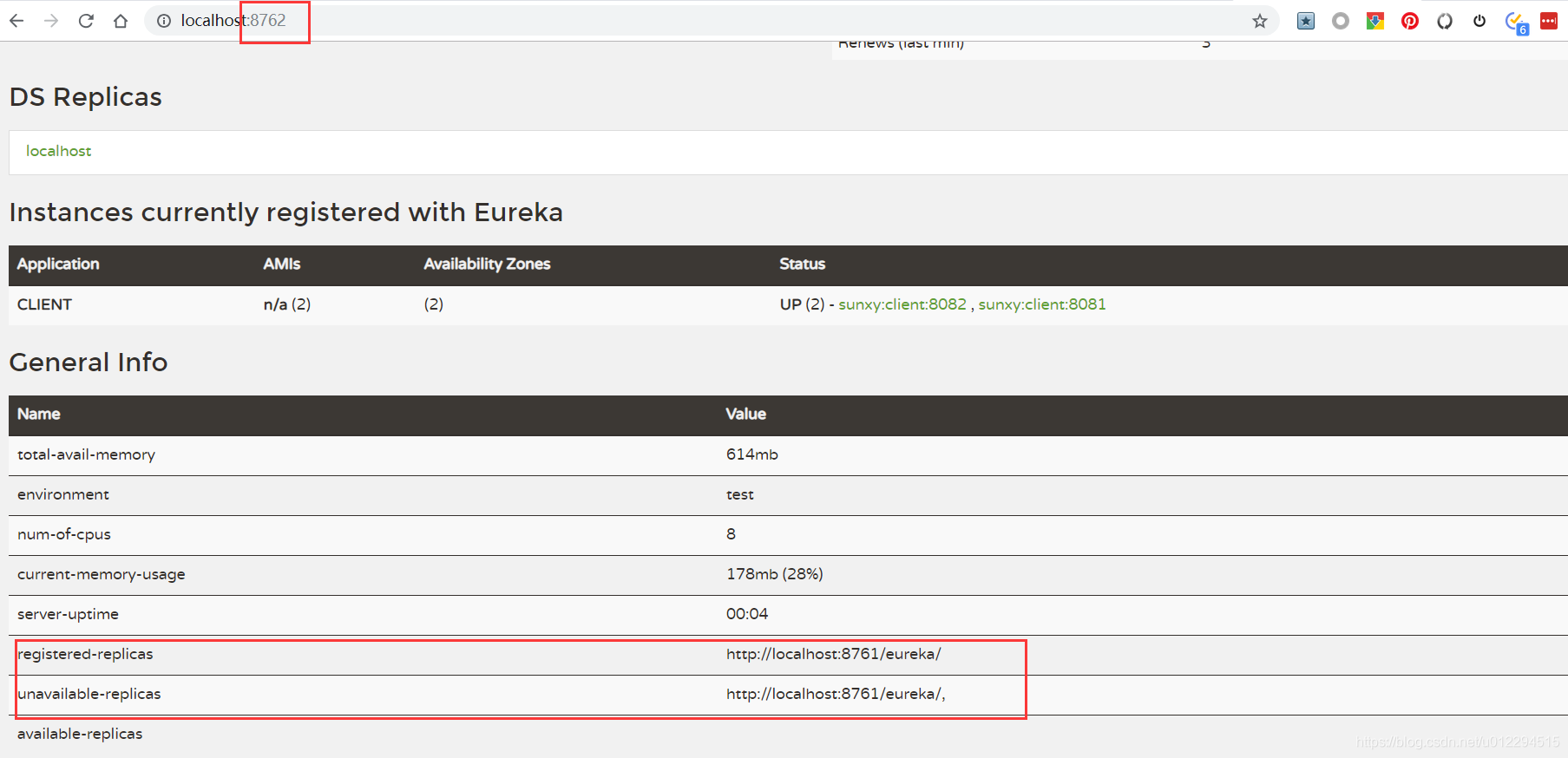Click the Application column header
The height and width of the screenshot is (758, 1568).
[x=58, y=264]
